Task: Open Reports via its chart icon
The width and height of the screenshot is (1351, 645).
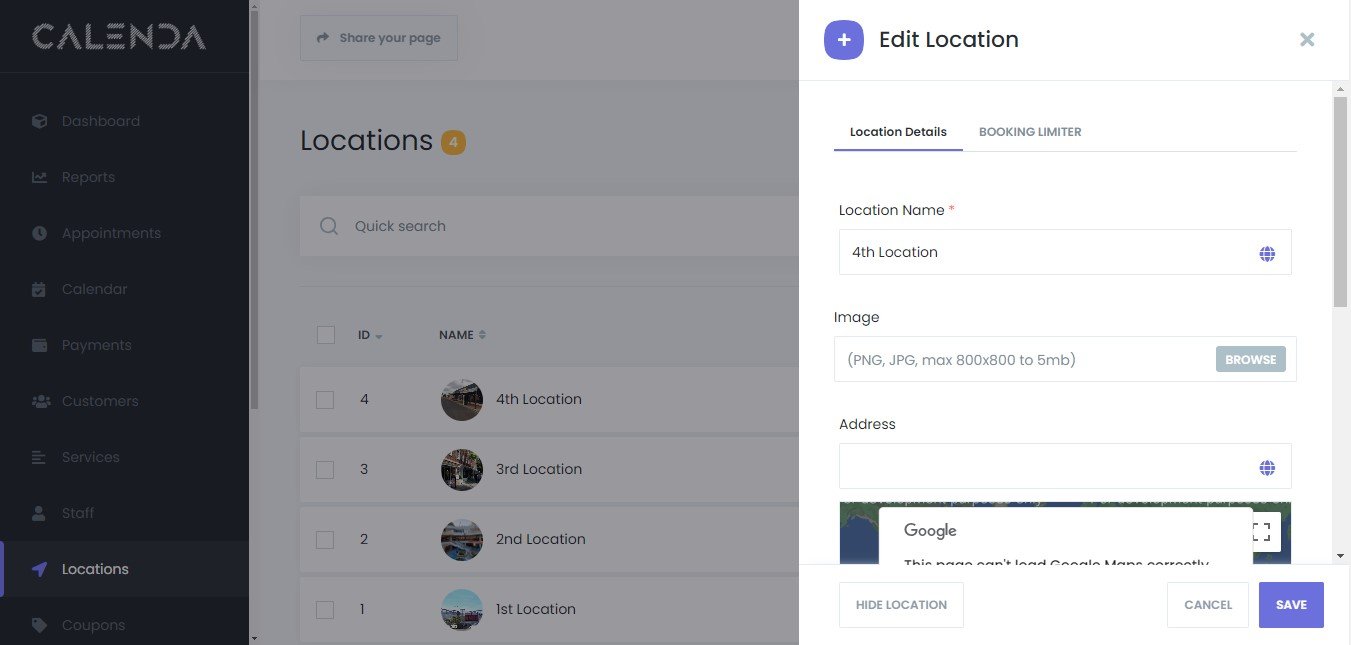Action: click(40, 177)
